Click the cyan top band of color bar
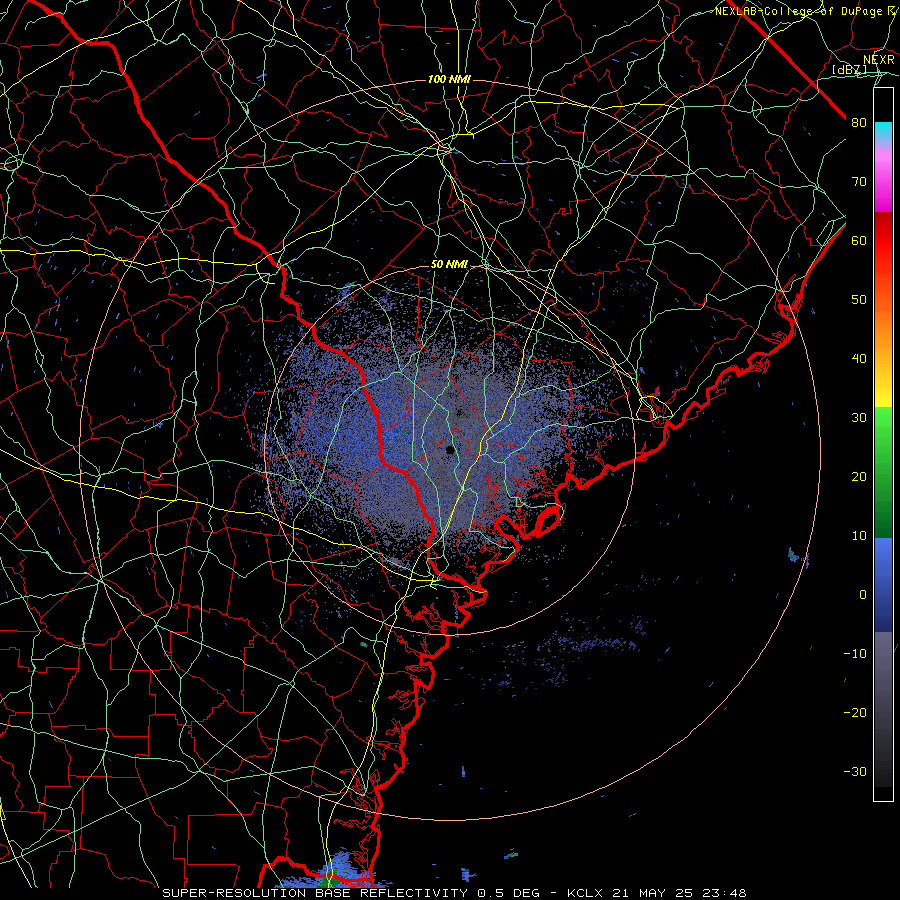Screen dimensions: 900x900 [x=883, y=131]
